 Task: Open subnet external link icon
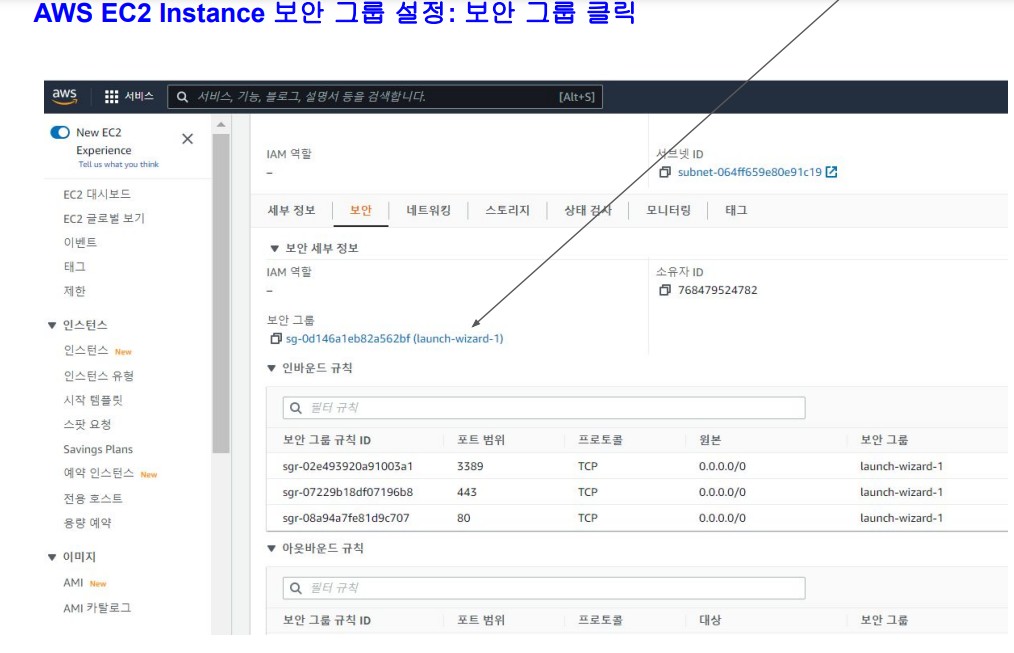[832, 172]
